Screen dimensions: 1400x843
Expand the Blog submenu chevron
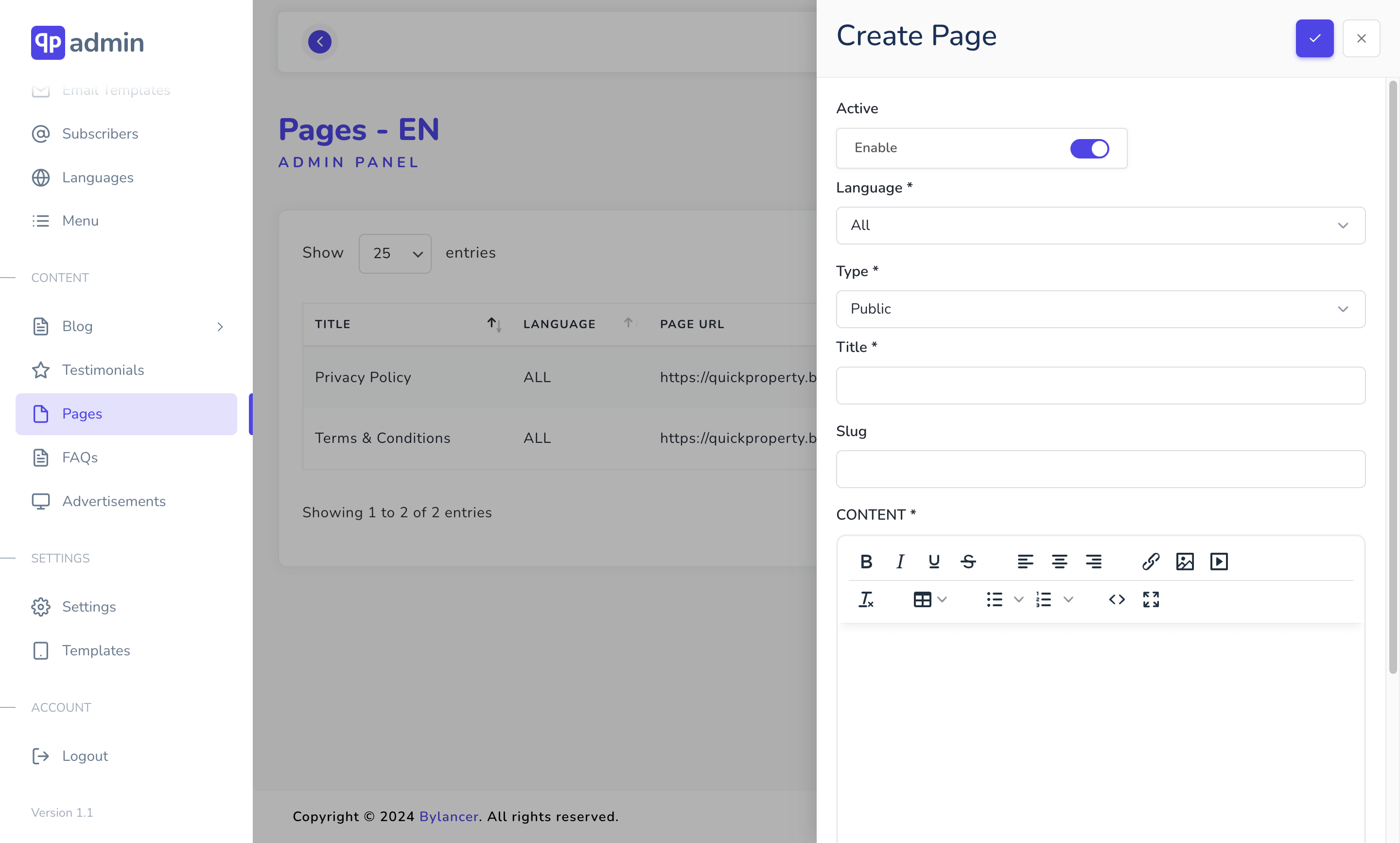[220, 327]
